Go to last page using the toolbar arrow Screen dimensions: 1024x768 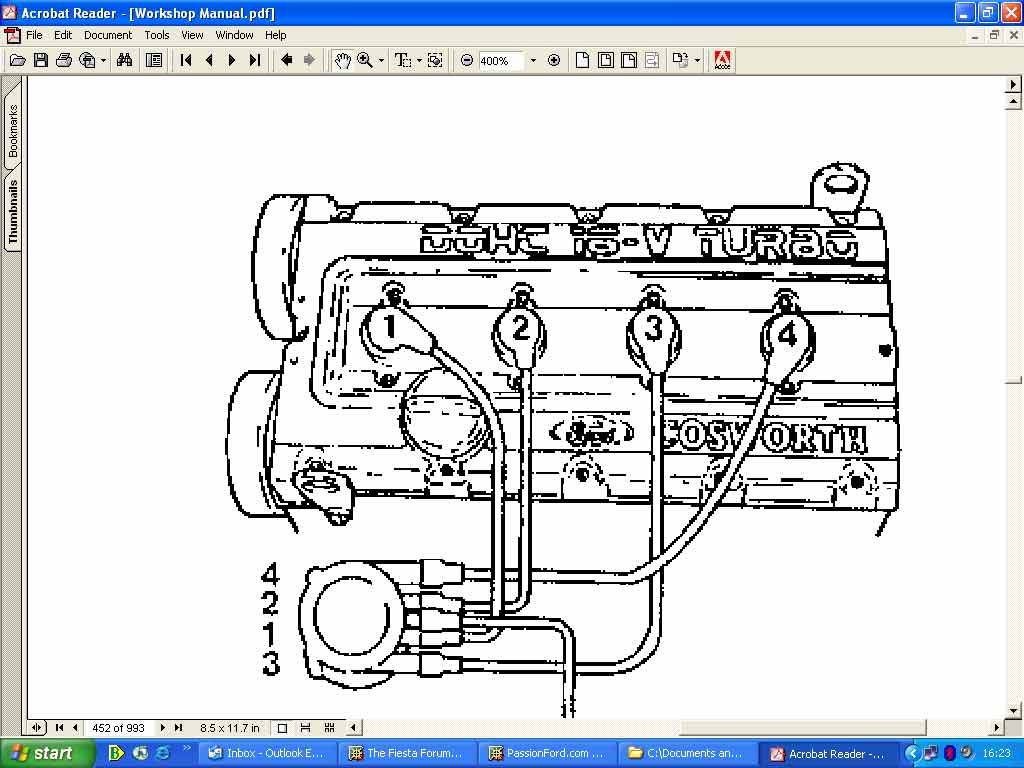[255, 61]
